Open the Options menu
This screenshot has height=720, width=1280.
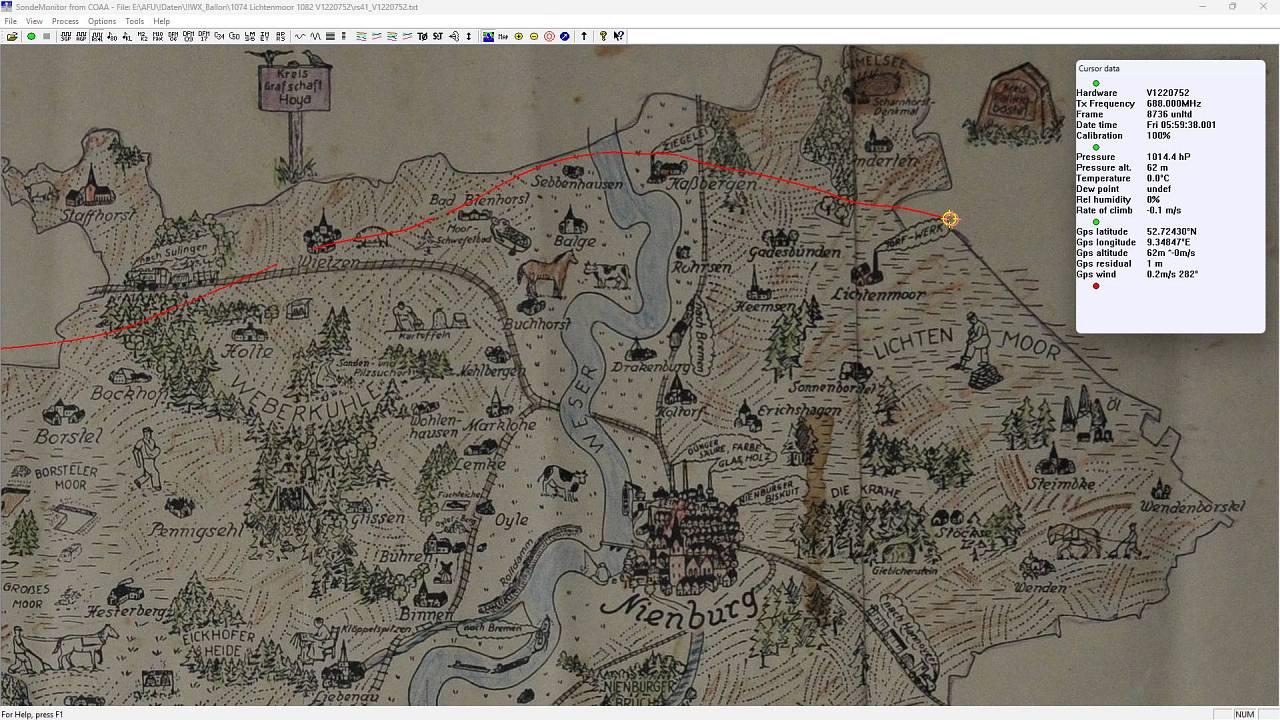[x=102, y=21]
